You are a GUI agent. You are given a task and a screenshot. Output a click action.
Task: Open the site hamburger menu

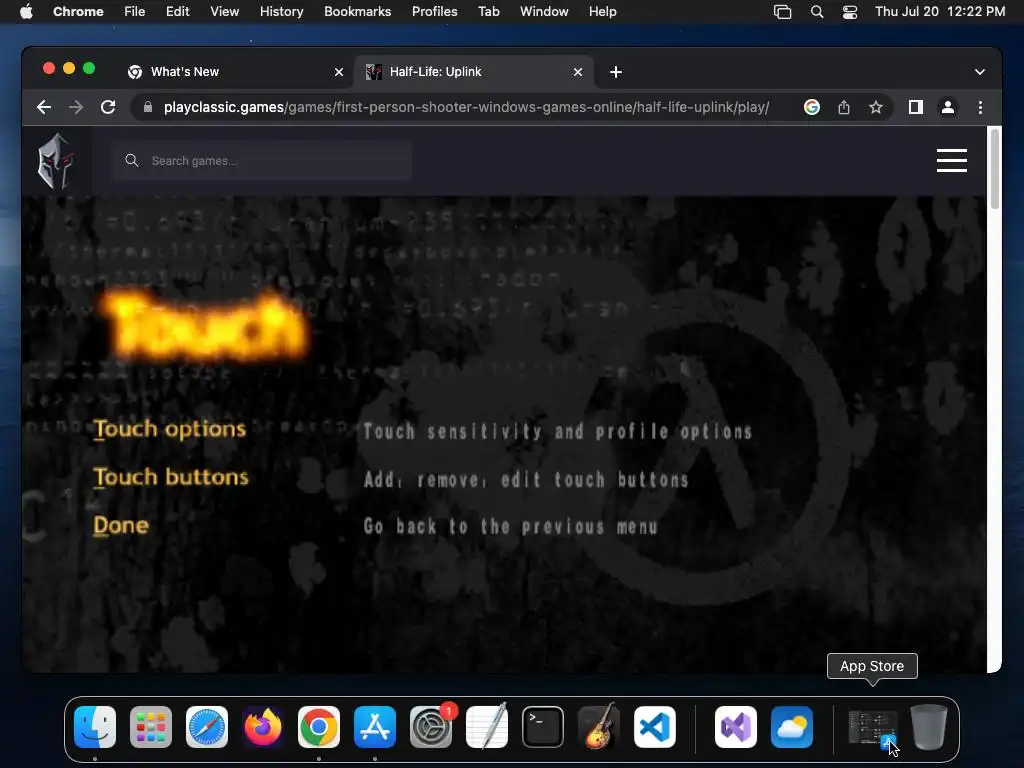coord(952,161)
